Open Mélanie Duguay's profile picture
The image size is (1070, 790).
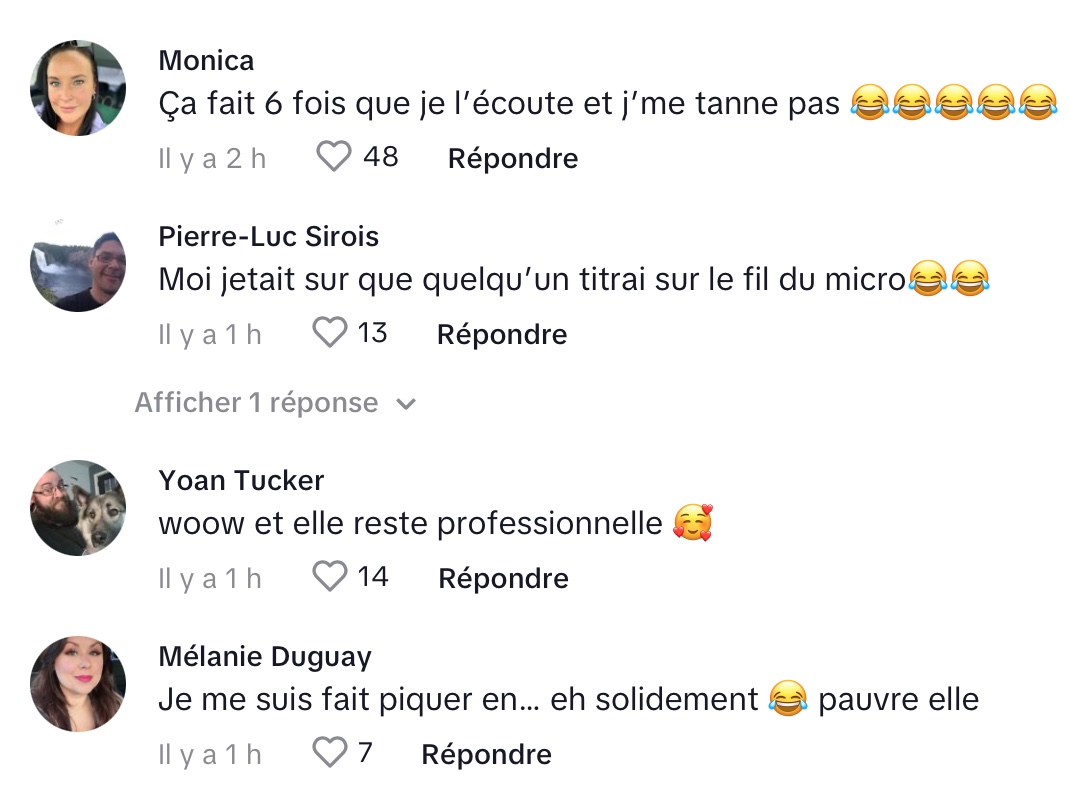(x=78, y=684)
